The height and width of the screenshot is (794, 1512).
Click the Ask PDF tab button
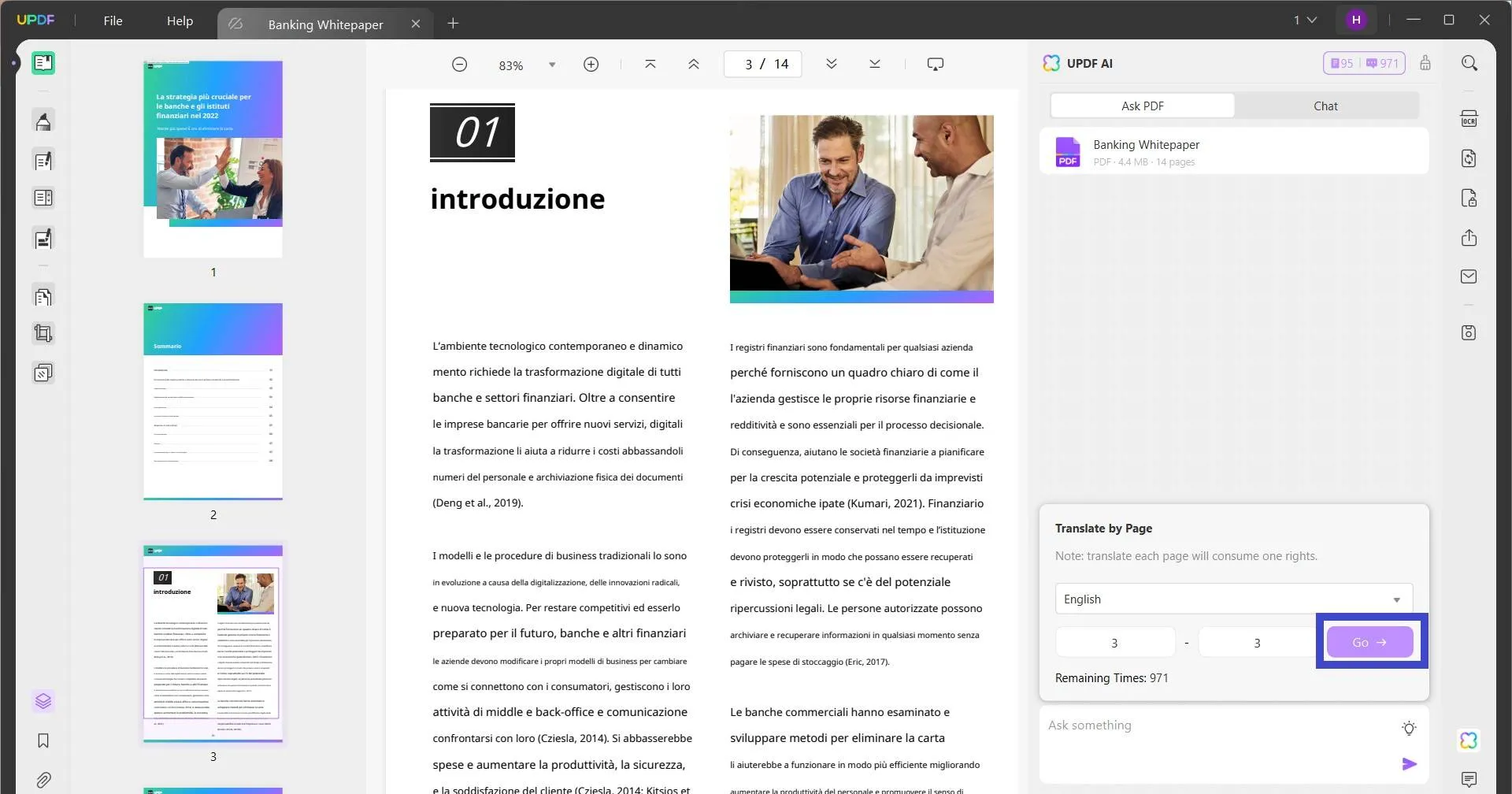tap(1143, 105)
